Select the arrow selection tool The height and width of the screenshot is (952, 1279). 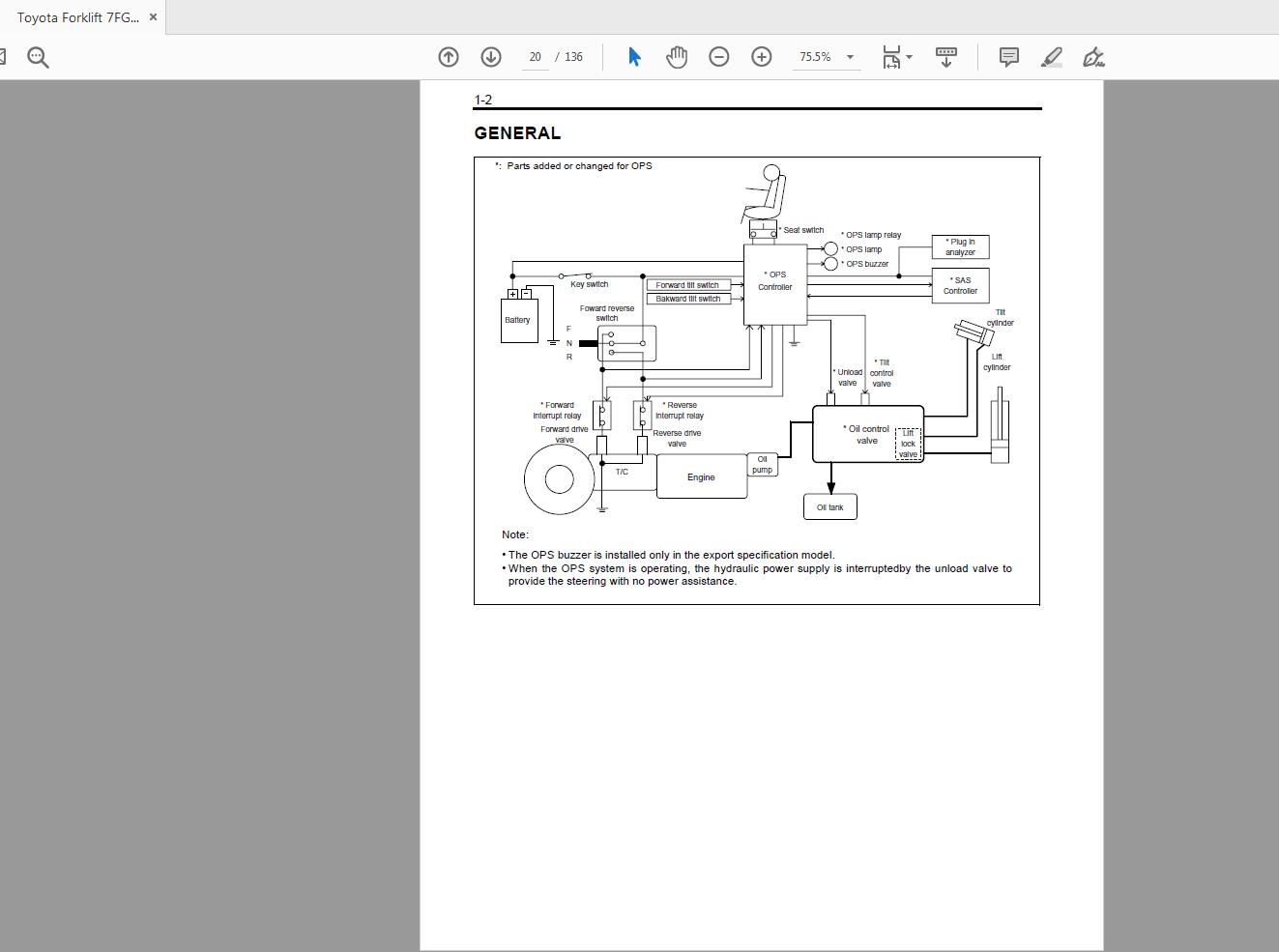[x=634, y=57]
